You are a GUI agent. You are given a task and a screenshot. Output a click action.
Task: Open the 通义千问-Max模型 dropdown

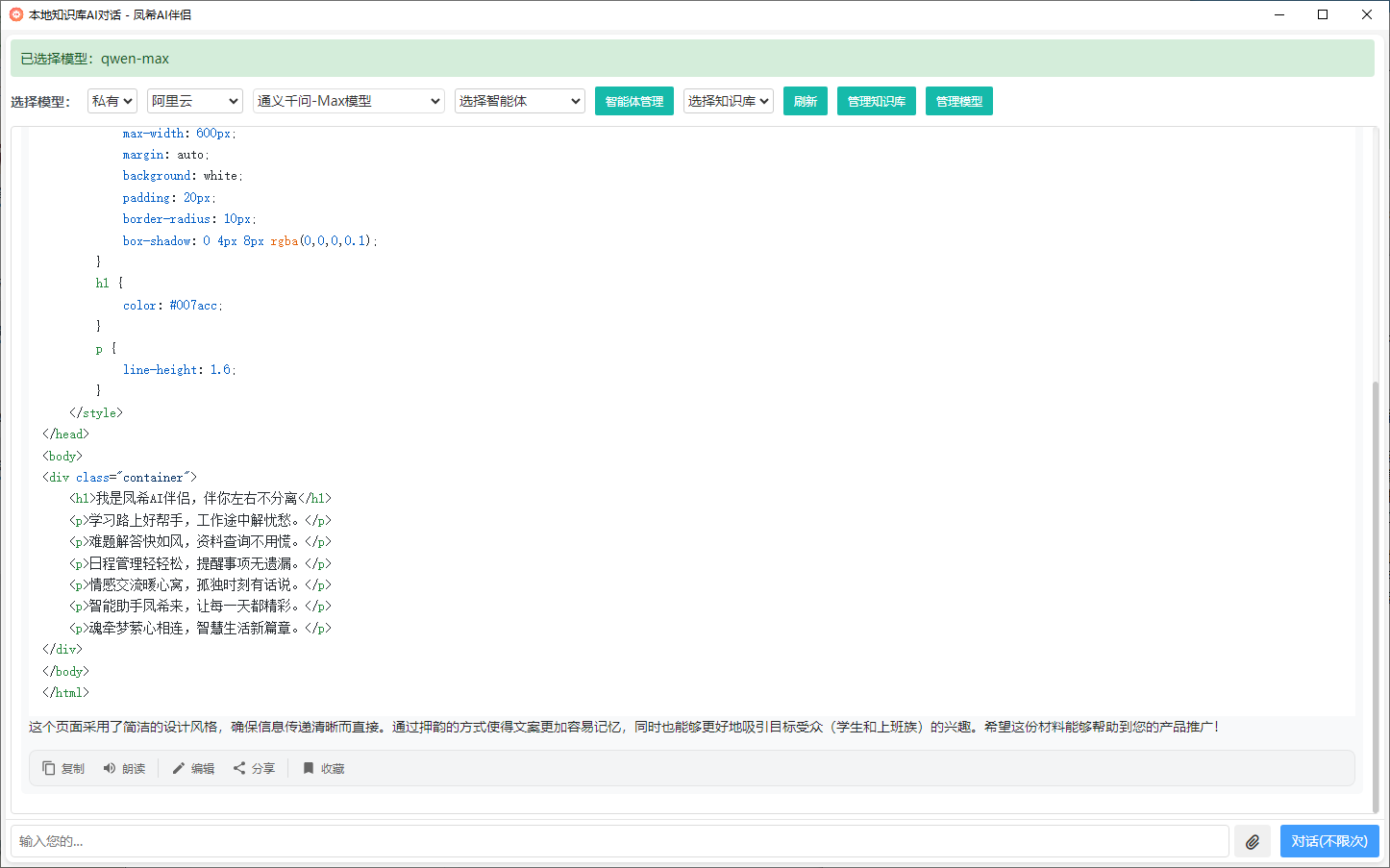348,101
